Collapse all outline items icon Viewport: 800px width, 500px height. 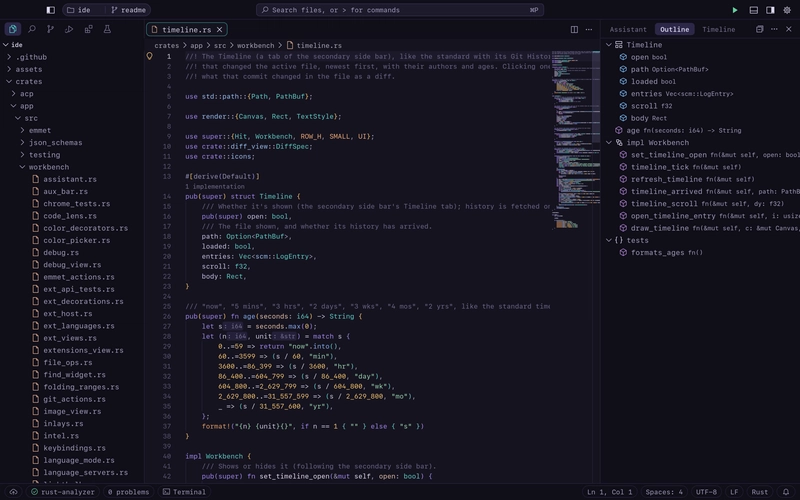[x=759, y=29]
